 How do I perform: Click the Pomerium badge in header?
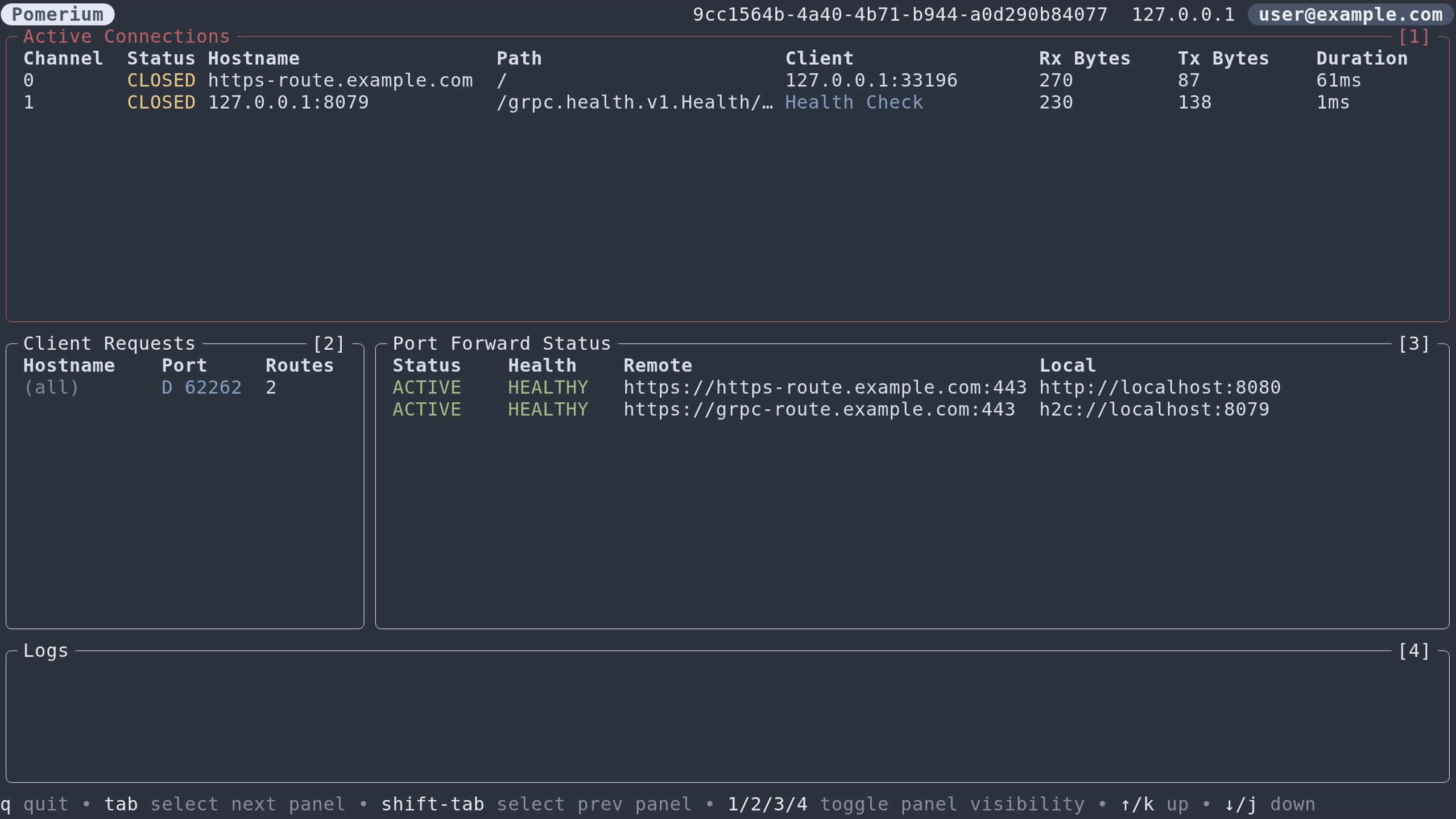click(57, 14)
